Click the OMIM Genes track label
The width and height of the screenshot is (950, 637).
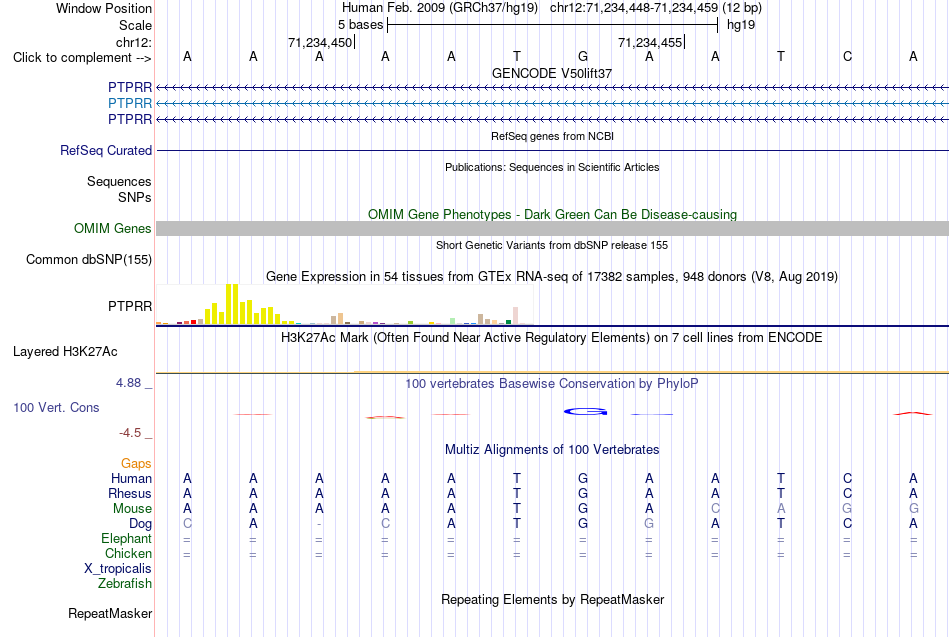point(113,228)
